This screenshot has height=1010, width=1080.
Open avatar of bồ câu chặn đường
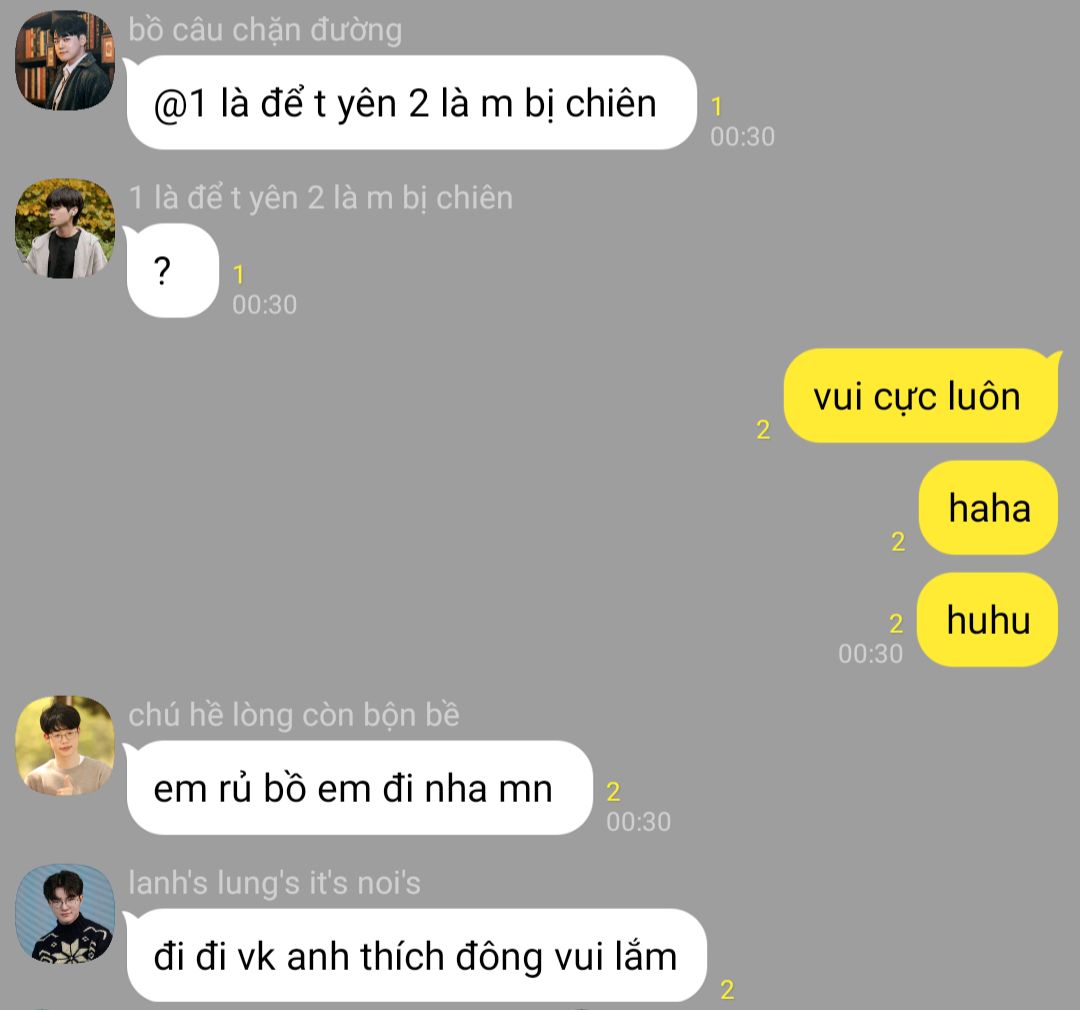(x=65, y=61)
